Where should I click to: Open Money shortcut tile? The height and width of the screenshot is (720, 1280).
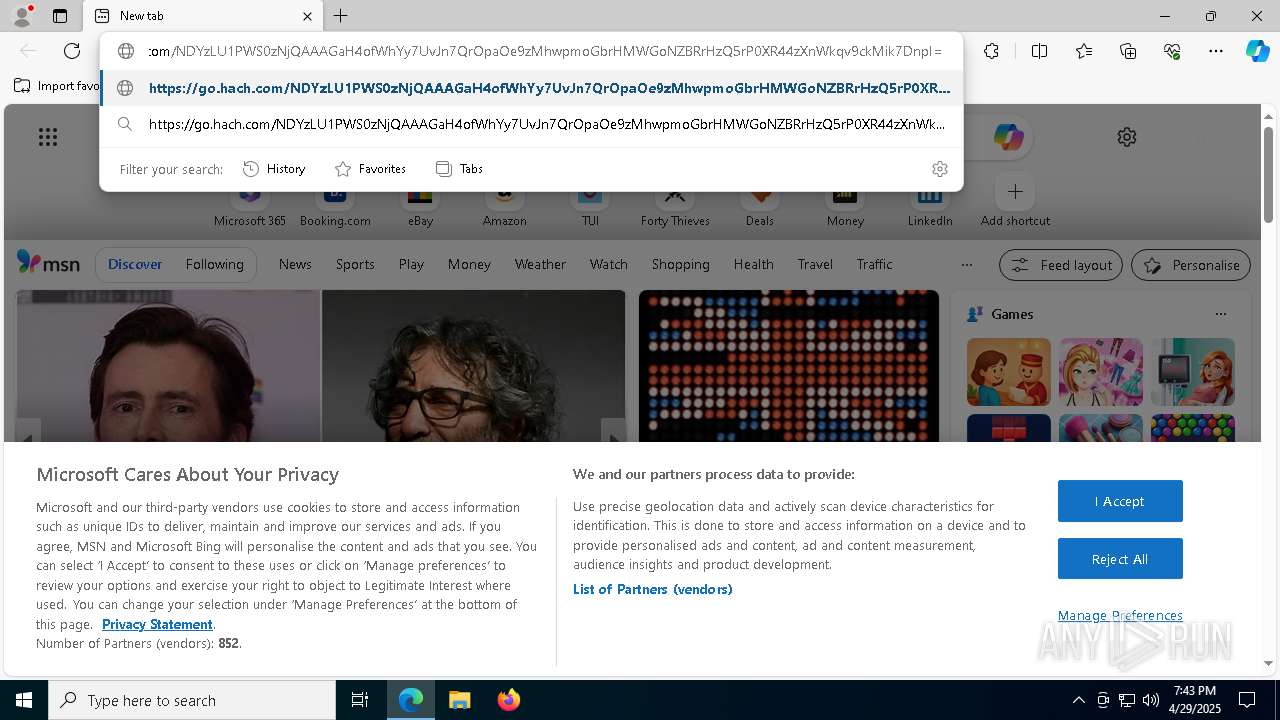pos(845,208)
